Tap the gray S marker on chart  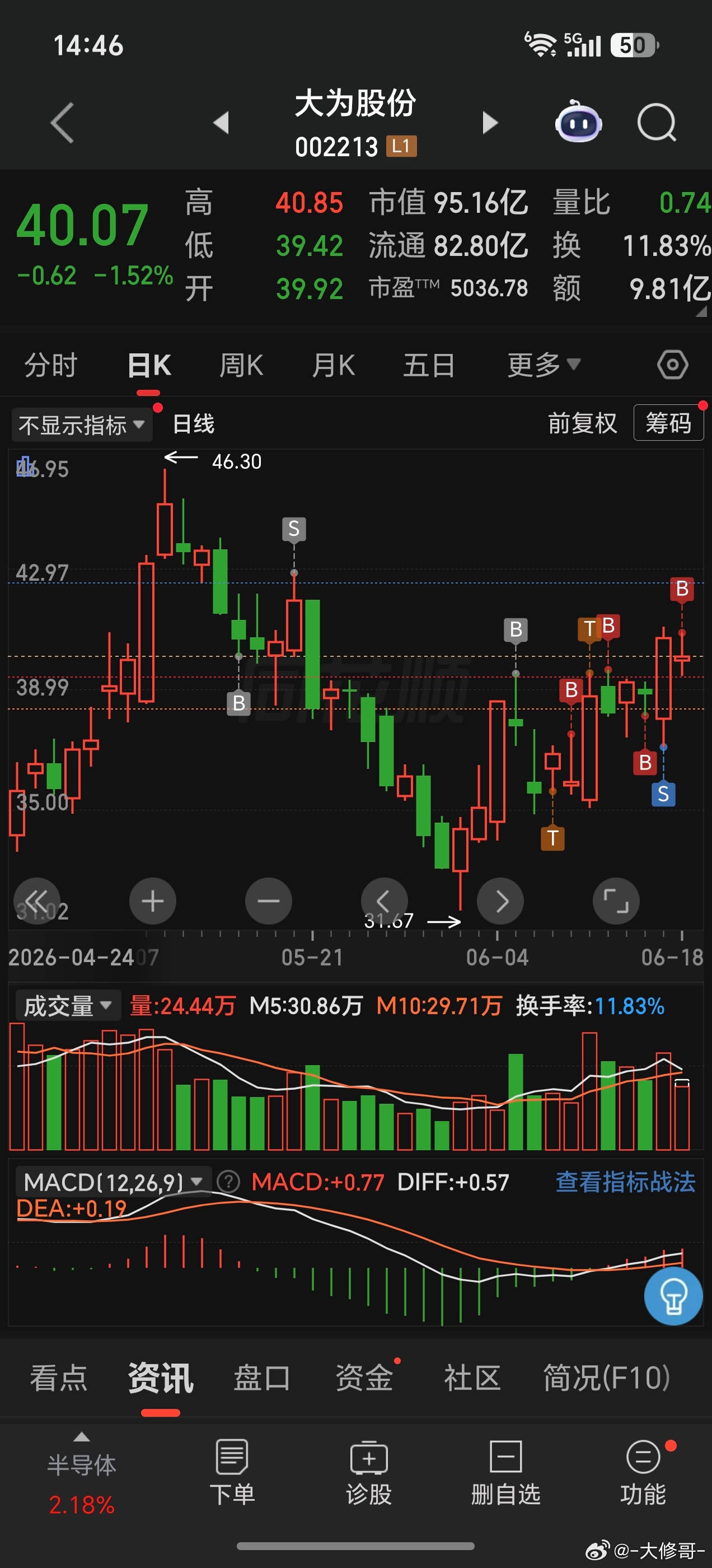[x=294, y=529]
